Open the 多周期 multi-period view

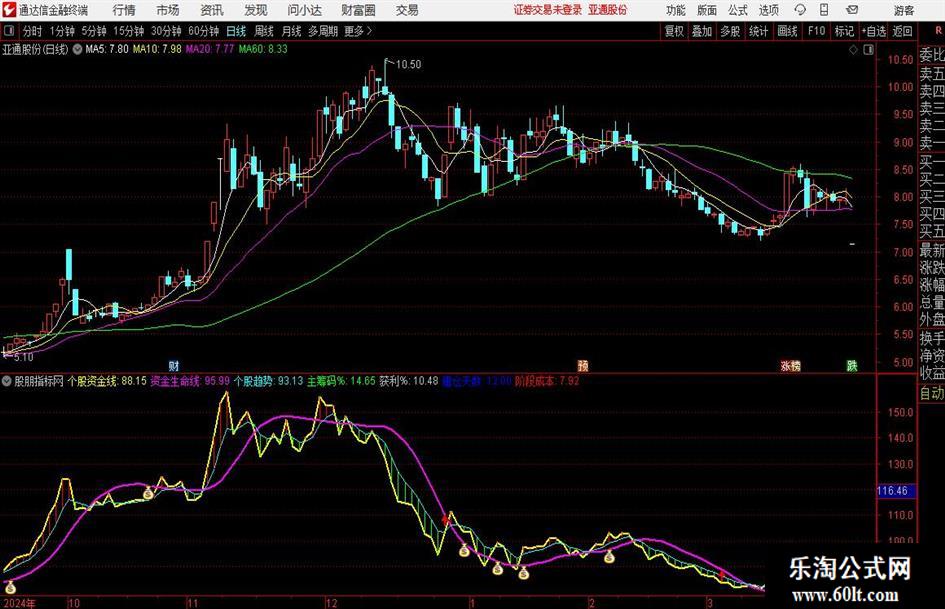coord(322,31)
